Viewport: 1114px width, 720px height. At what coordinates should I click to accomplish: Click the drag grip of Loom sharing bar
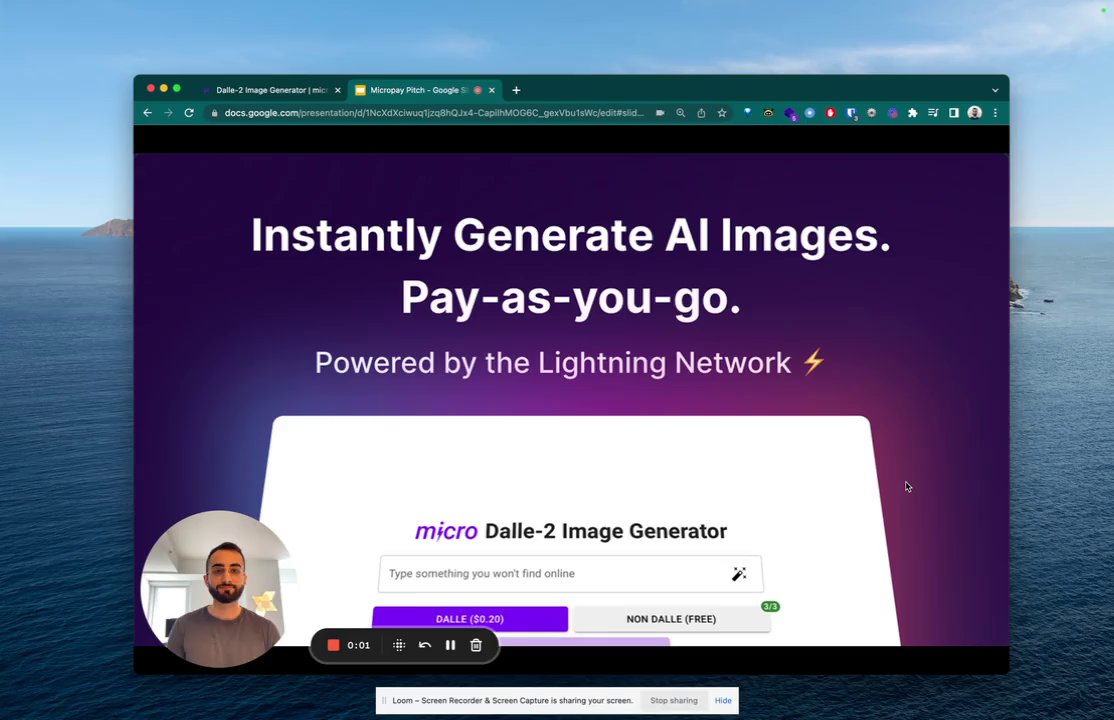[x=384, y=701]
